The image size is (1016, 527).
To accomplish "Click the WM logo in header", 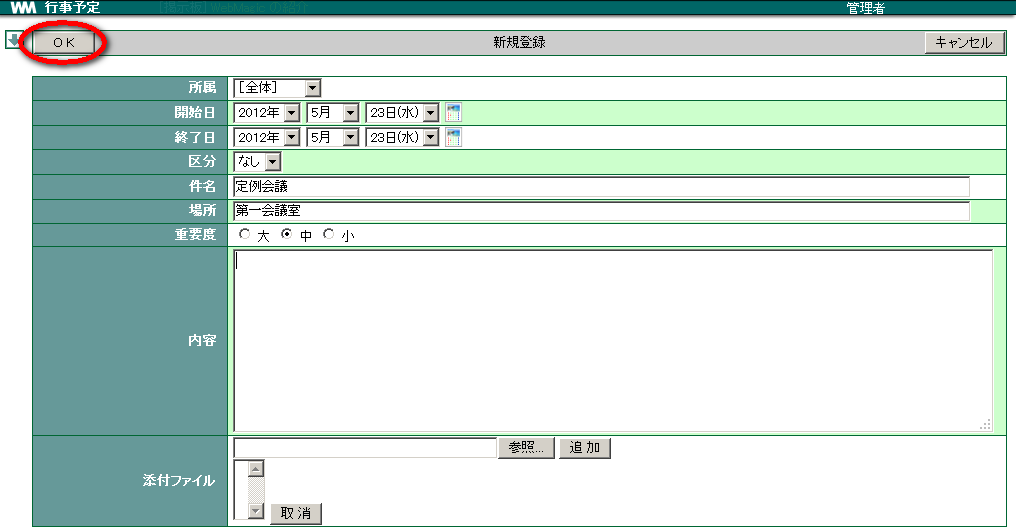I will pyautogui.click(x=23, y=7).
